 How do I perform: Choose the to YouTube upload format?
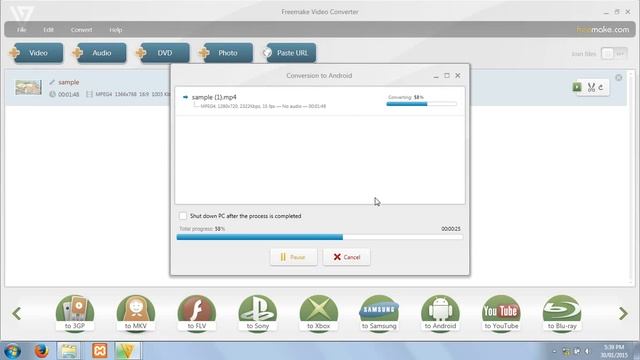pyautogui.click(x=501, y=313)
